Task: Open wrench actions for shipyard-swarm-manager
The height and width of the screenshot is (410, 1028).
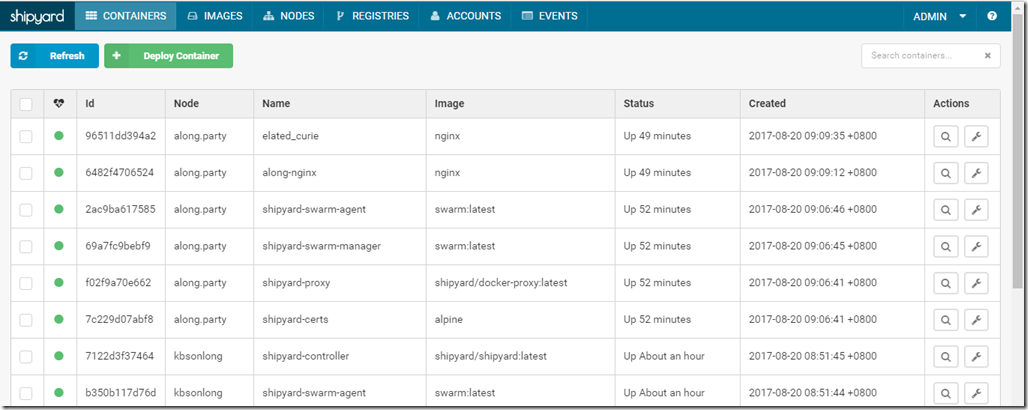Action: click(976, 247)
